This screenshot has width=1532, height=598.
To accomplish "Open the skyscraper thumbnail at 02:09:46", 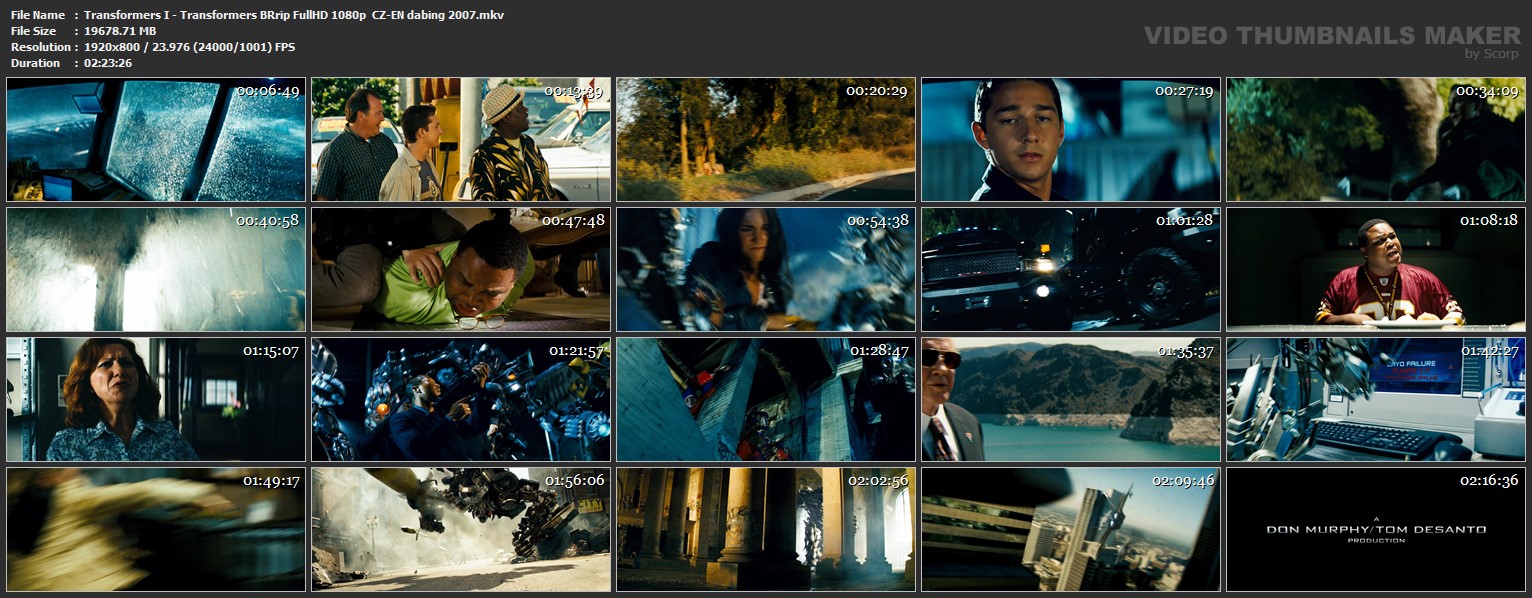I will 1070,529.
